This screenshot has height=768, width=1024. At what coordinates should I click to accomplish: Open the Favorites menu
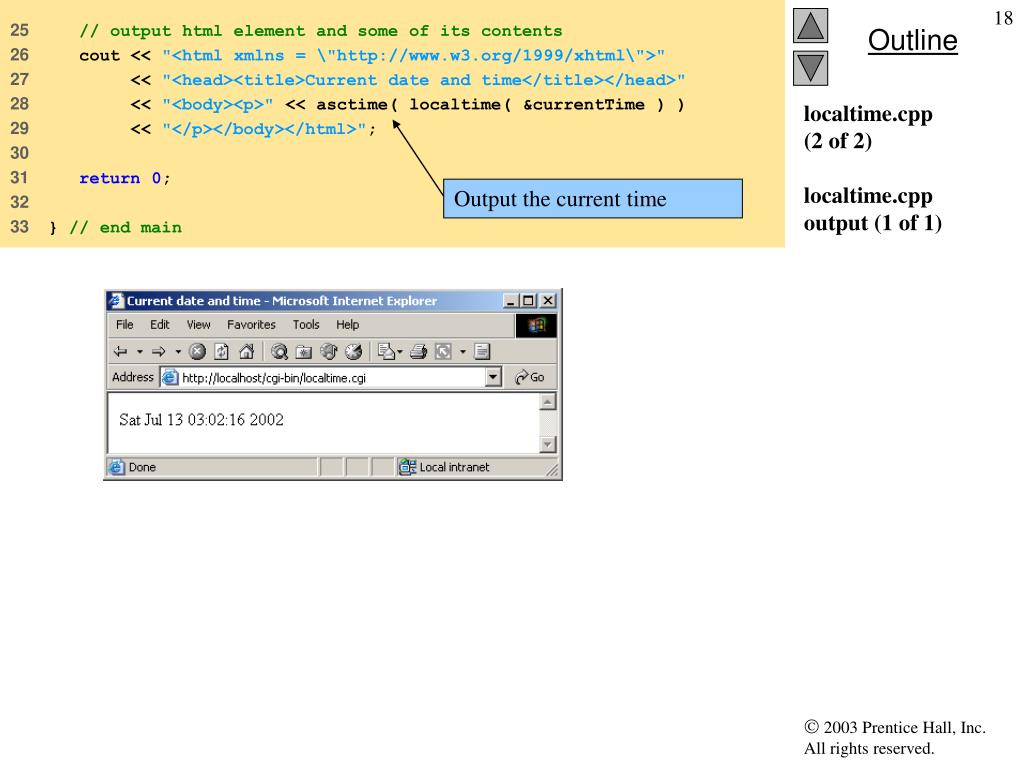(251, 325)
